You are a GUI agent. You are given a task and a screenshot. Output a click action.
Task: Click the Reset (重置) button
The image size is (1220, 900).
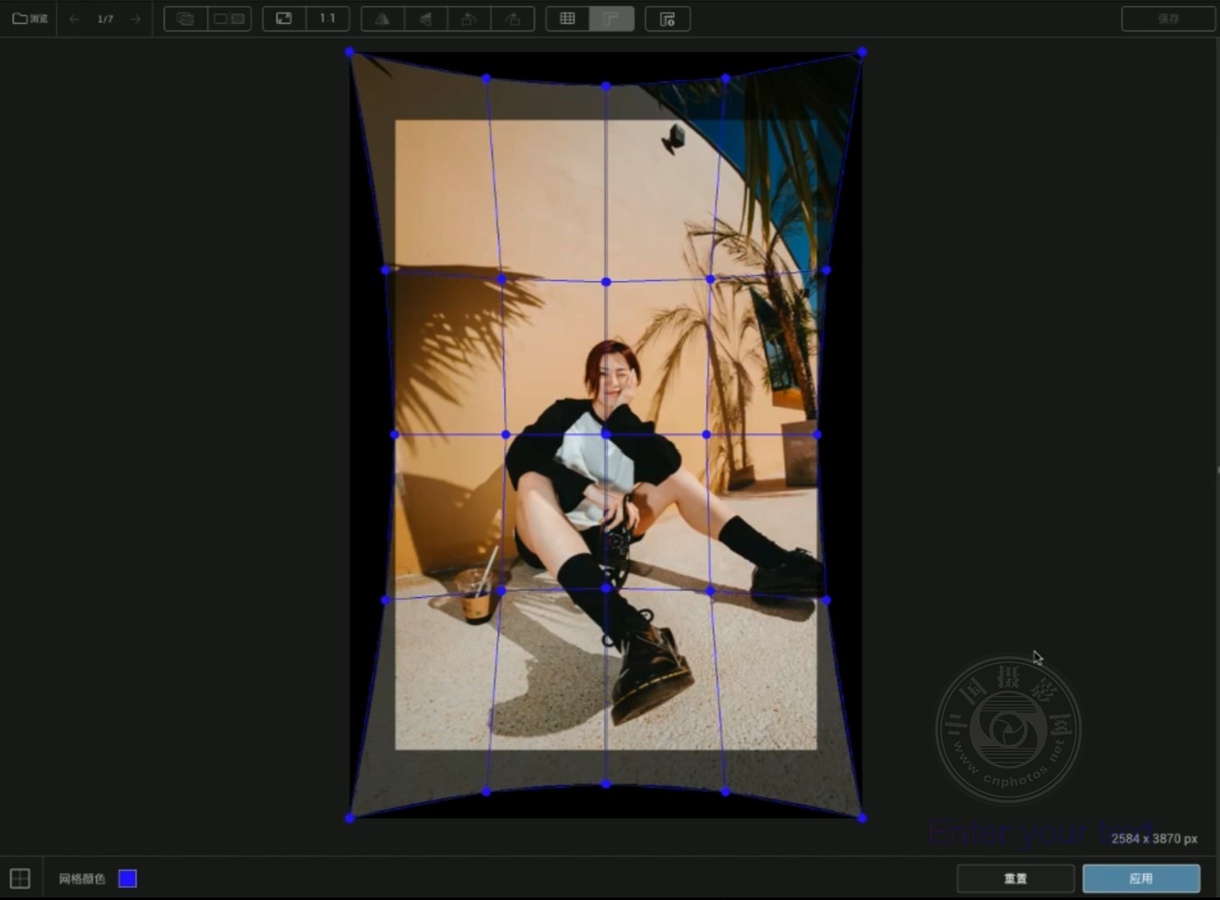point(1015,879)
